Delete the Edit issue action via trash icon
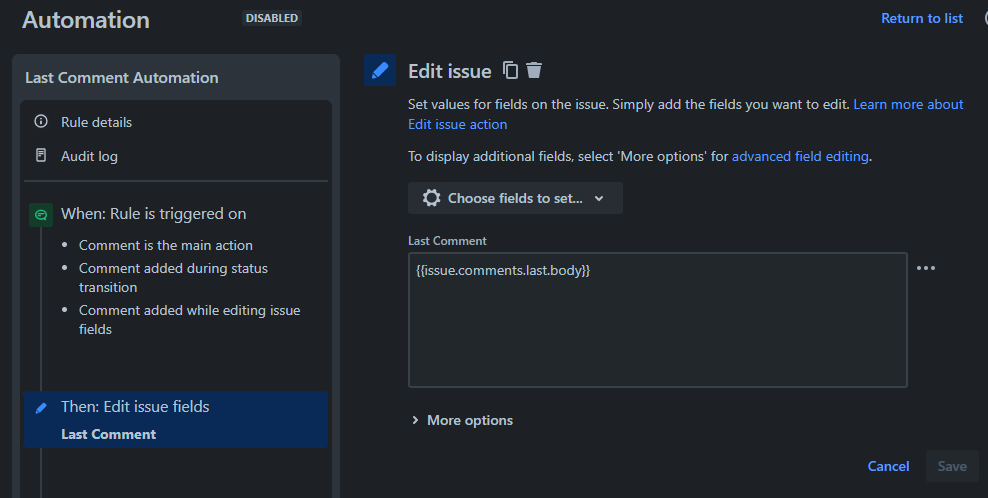This screenshot has width=988, height=498. pyautogui.click(x=534, y=70)
